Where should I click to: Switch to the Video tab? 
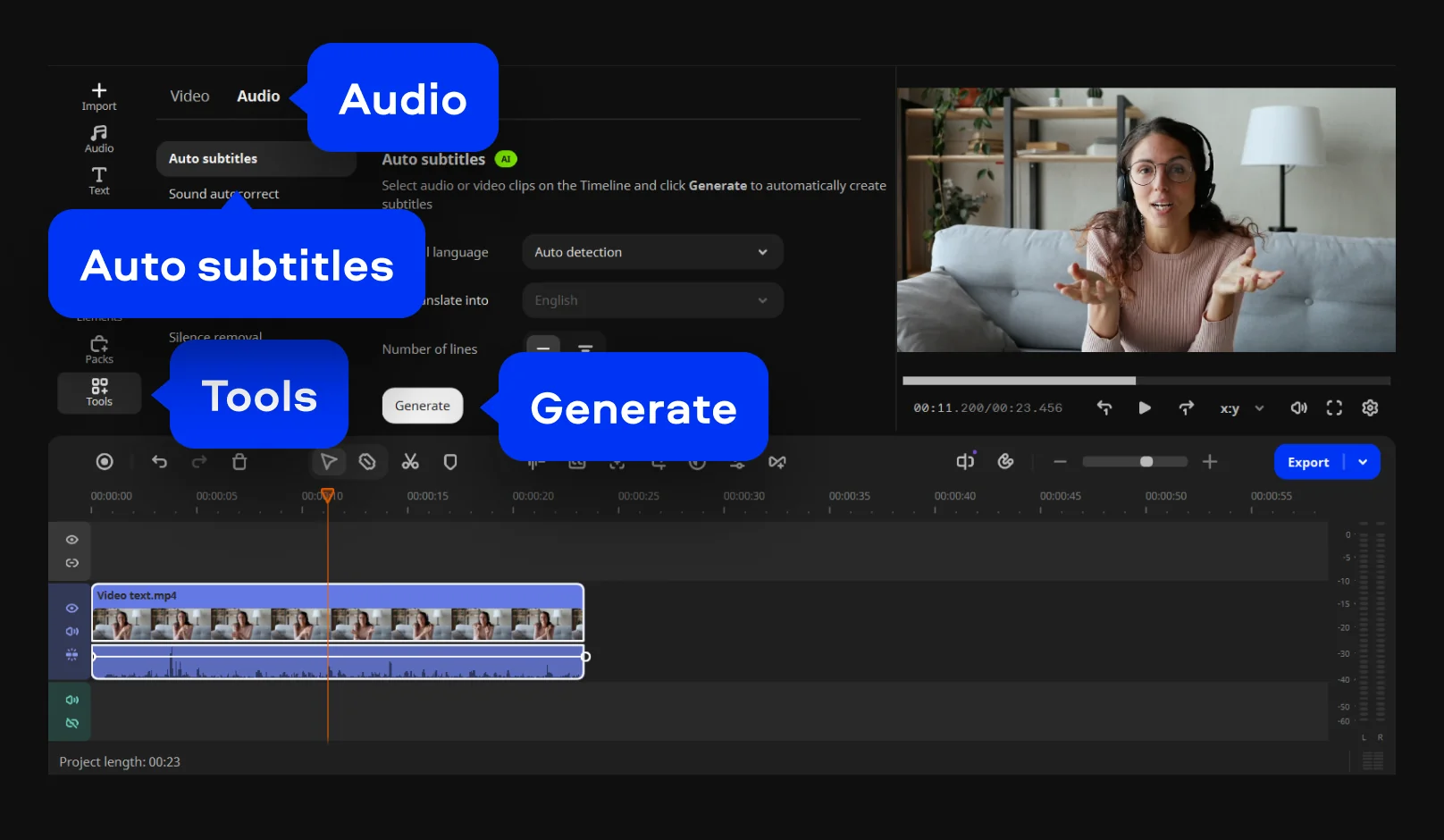(189, 97)
